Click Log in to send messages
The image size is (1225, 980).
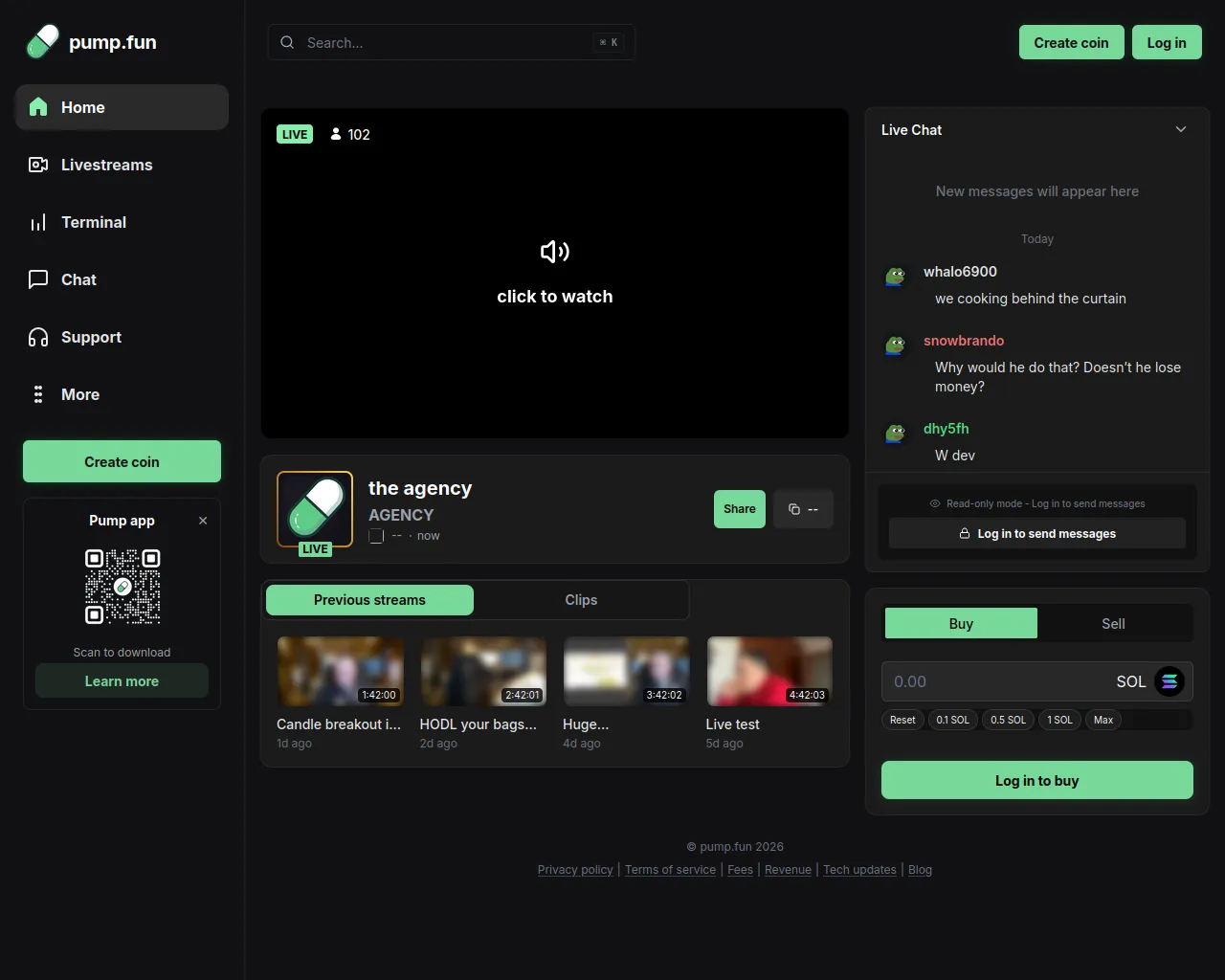point(1037,533)
